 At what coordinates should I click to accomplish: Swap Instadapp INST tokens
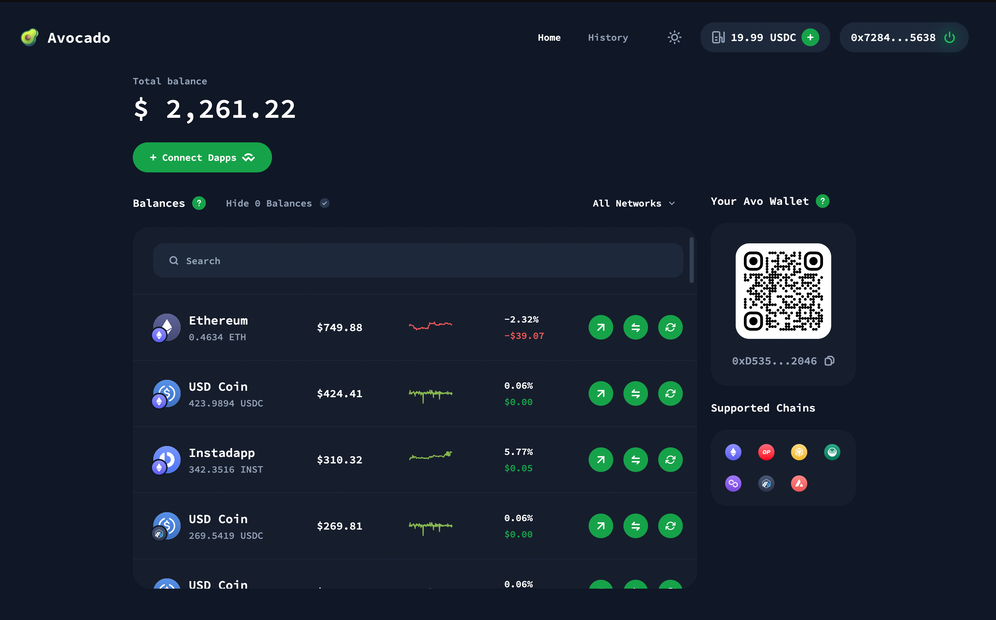coord(635,459)
